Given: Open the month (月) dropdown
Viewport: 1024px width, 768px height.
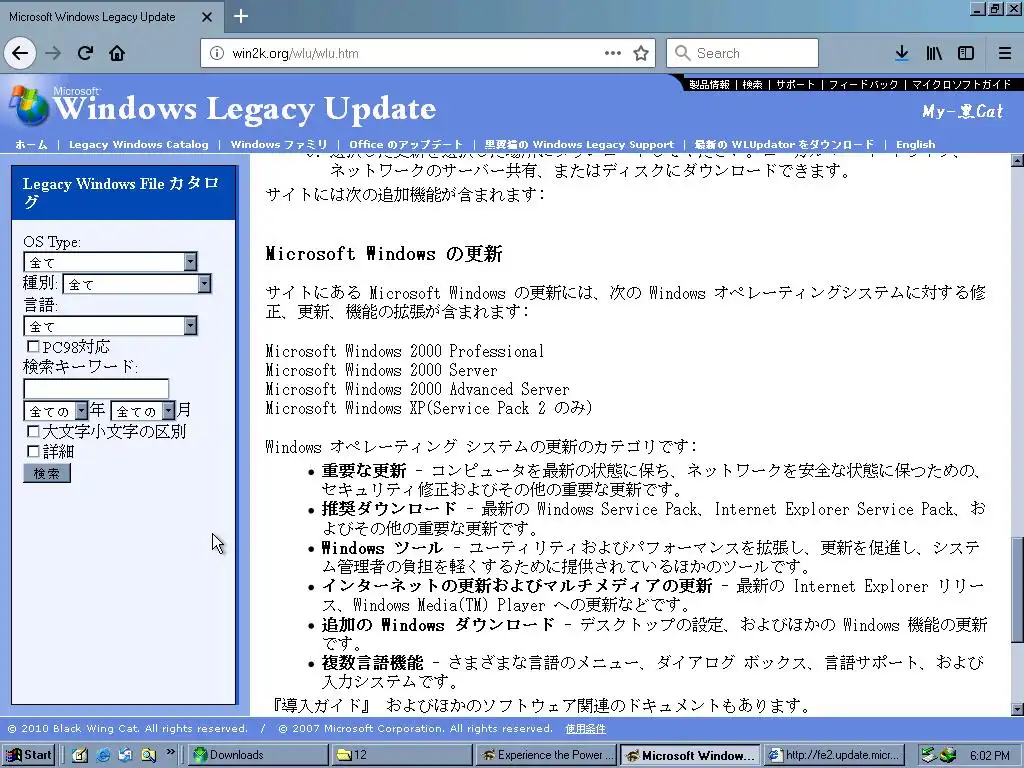Looking at the screenshot, I should pyautogui.click(x=143, y=411).
